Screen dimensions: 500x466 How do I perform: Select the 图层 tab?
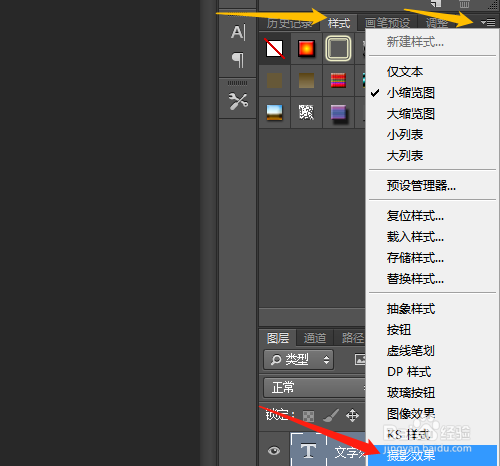[x=278, y=338]
